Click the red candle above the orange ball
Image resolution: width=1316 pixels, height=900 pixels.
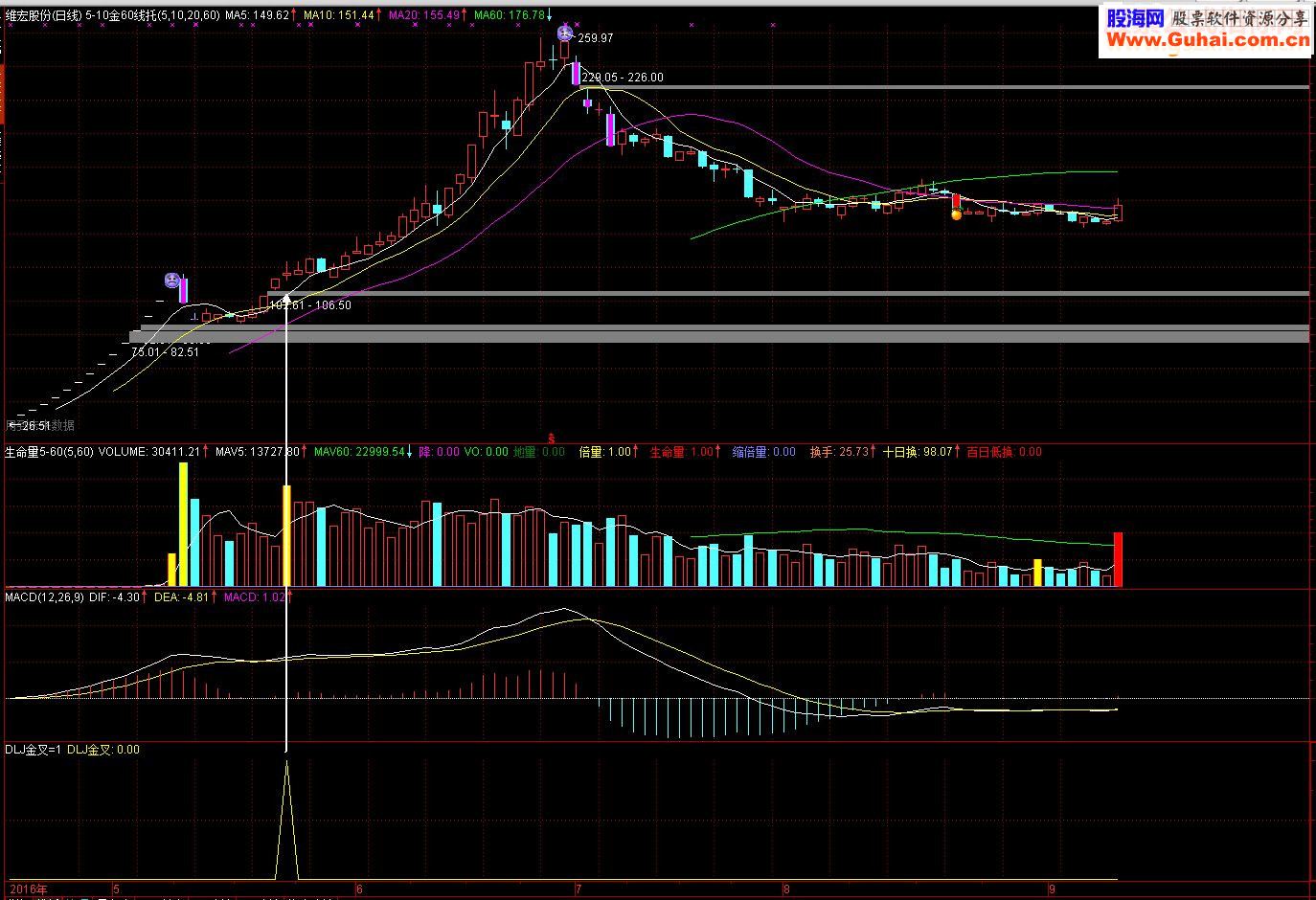point(956,201)
